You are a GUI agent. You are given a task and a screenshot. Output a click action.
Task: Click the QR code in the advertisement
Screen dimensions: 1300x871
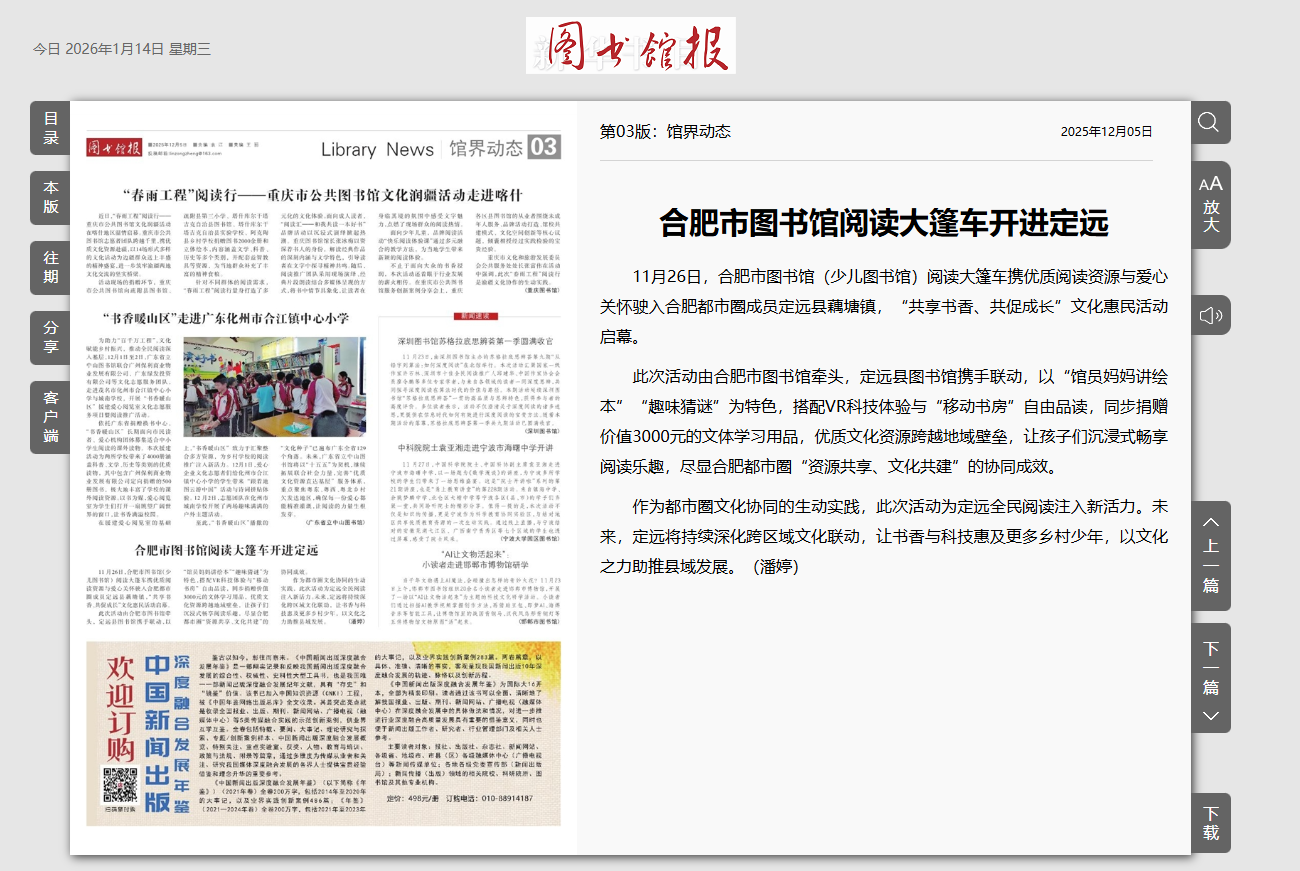119,785
